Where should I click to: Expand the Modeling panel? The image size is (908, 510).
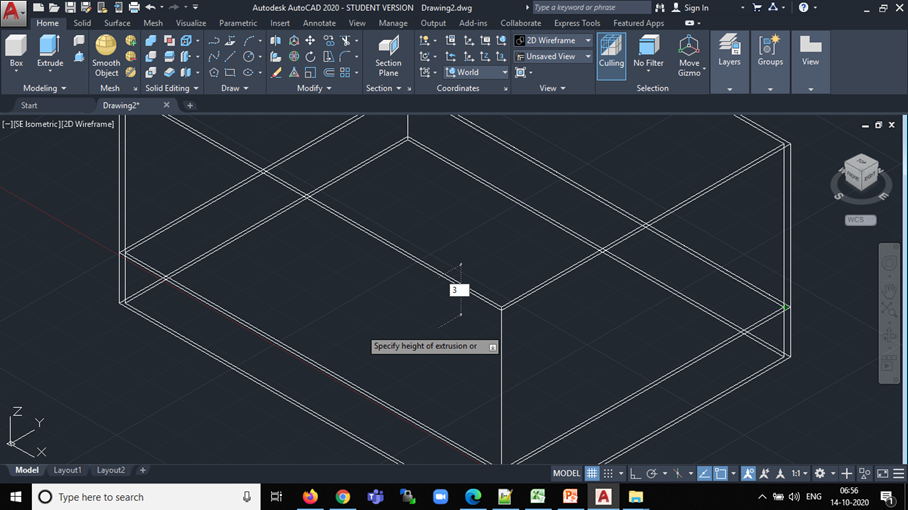coord(45,88)
